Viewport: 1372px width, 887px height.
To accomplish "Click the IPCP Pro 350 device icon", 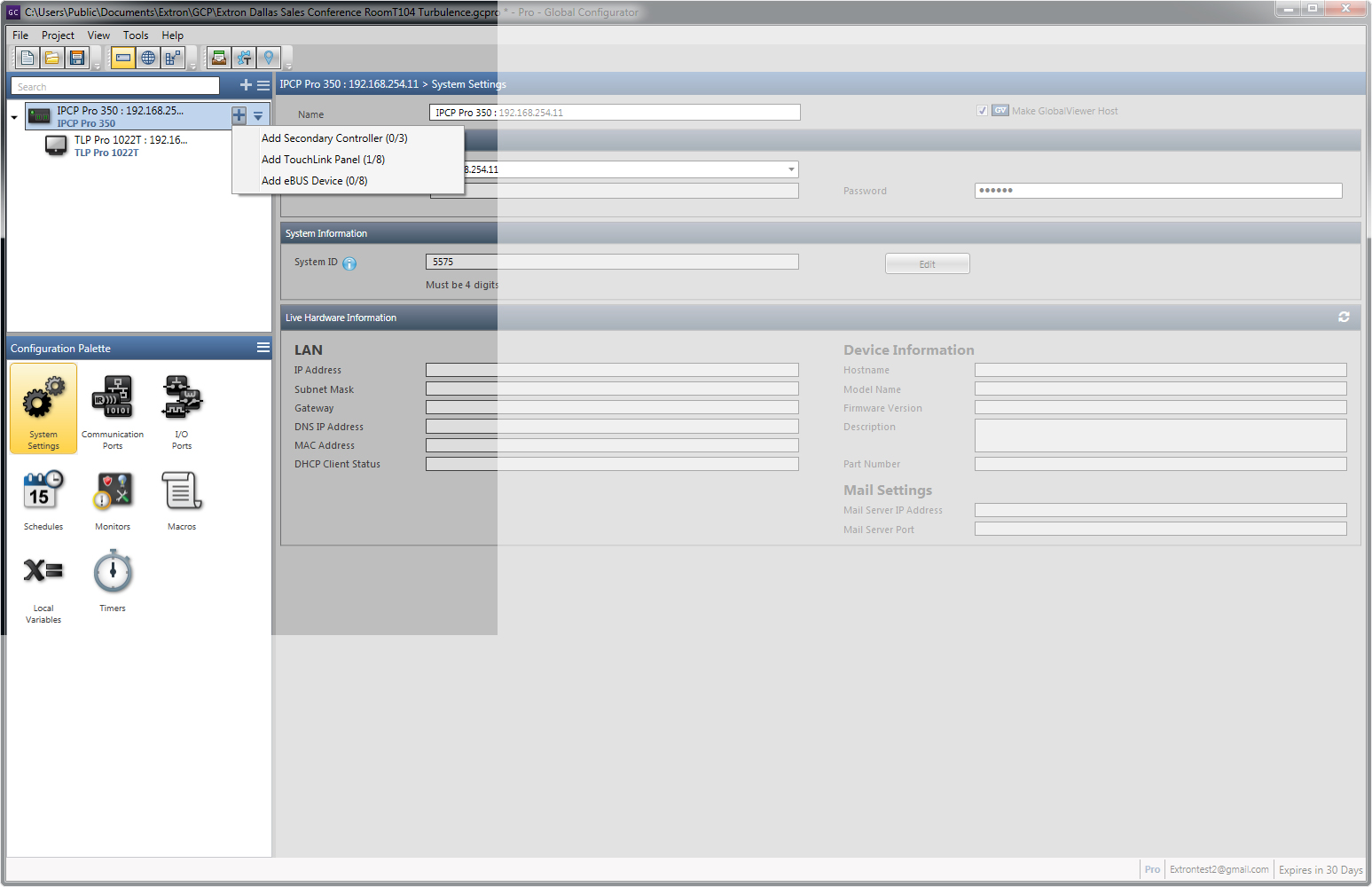I will point(39,116).
